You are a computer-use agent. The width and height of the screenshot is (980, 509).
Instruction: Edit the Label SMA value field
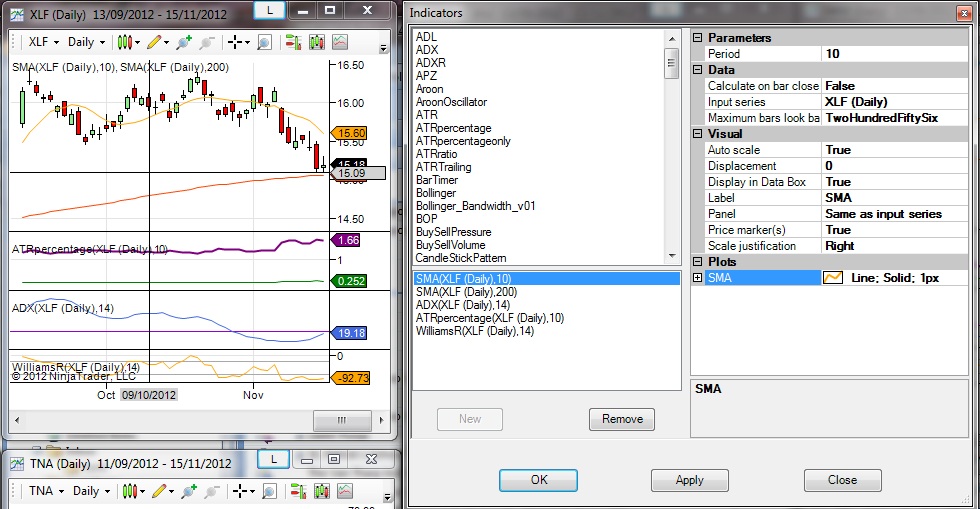pyautogui.click(x=894, y=198)
